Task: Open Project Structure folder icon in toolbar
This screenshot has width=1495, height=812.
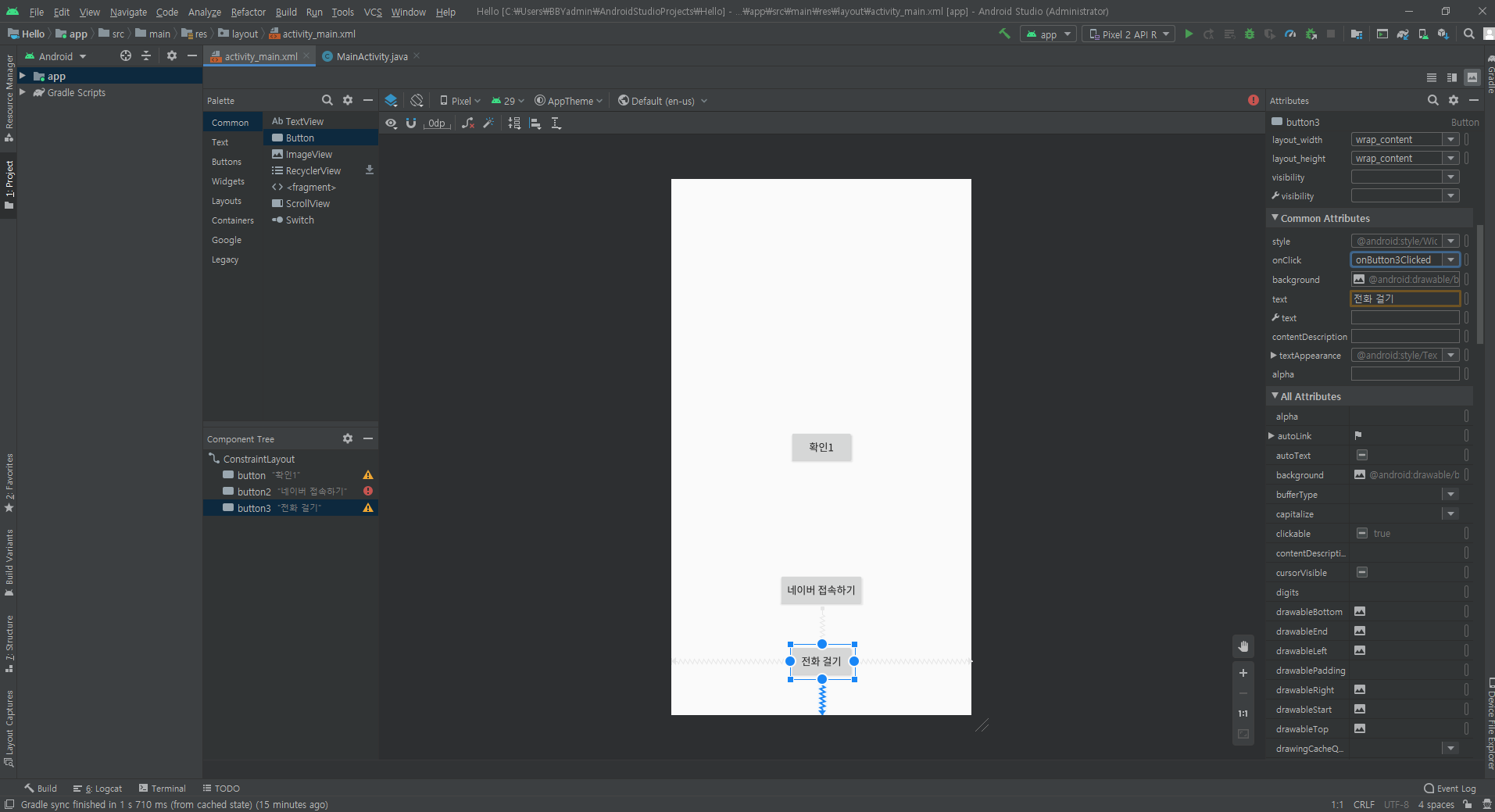Action: (1357, 34)
